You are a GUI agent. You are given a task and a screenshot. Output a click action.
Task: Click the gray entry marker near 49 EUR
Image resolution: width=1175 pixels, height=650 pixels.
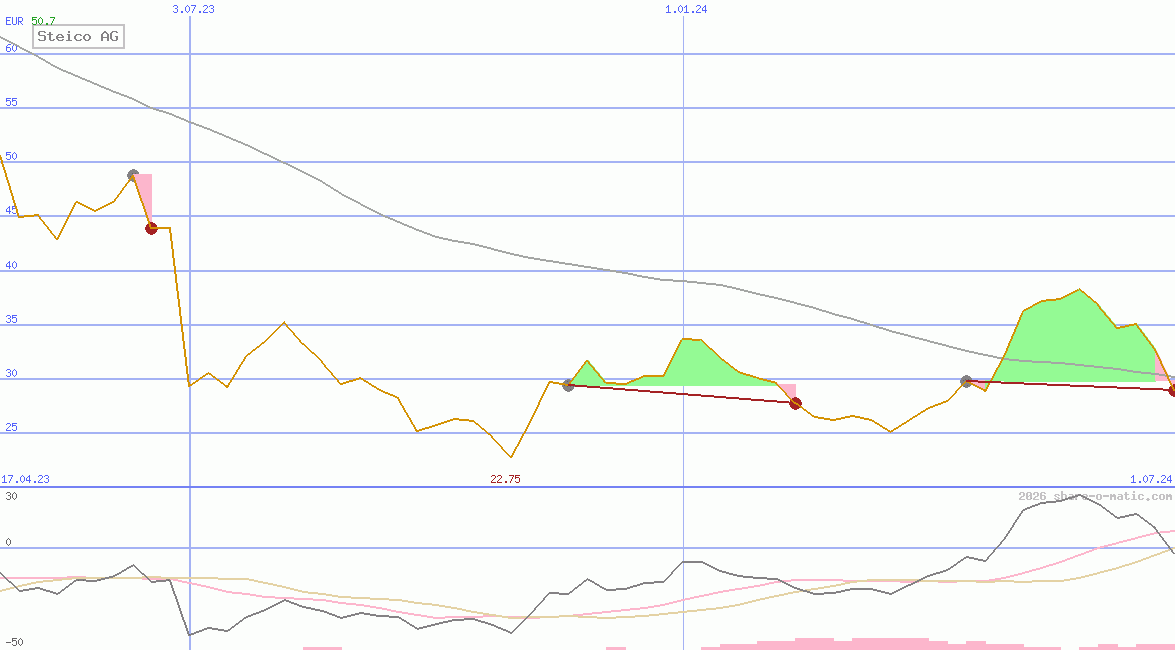(x=133, y=175)
